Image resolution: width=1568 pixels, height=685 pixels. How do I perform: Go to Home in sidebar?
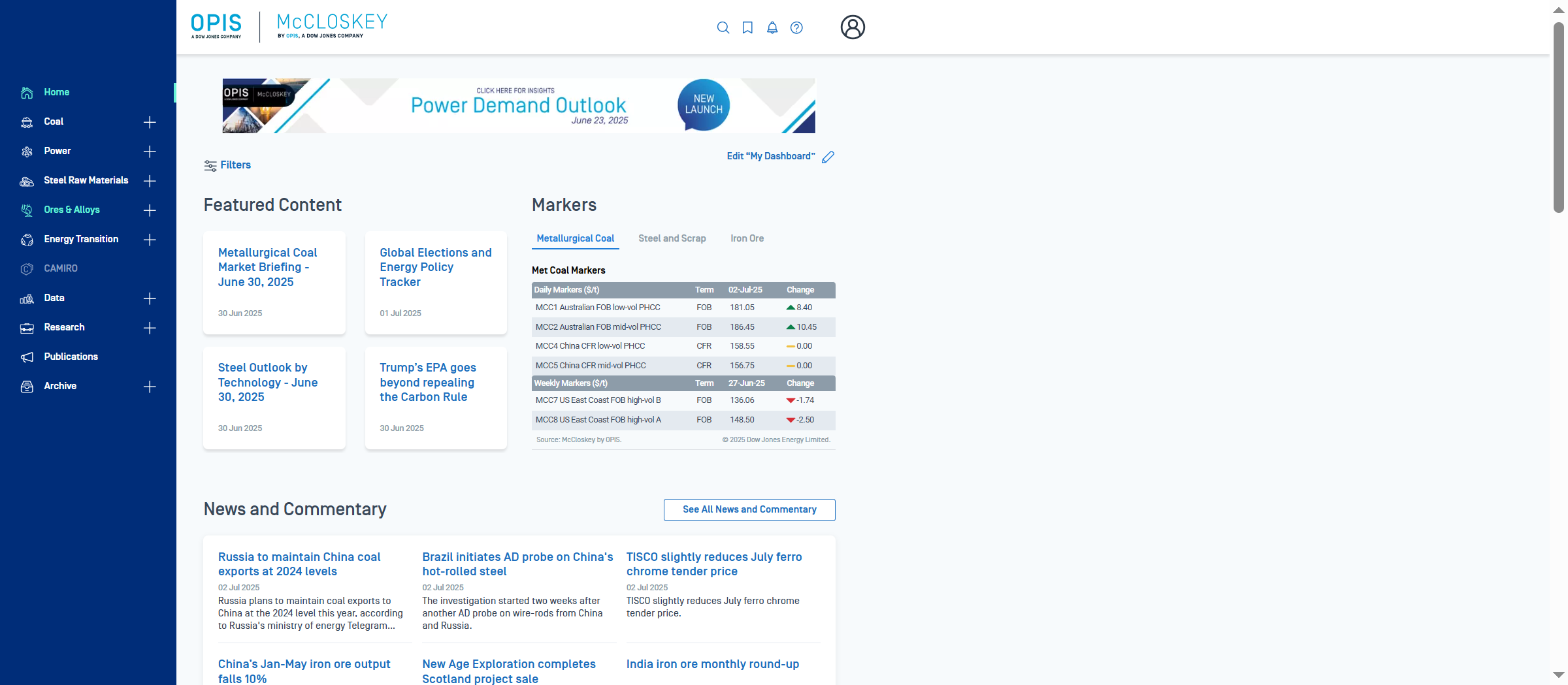[x=57, y=92]
